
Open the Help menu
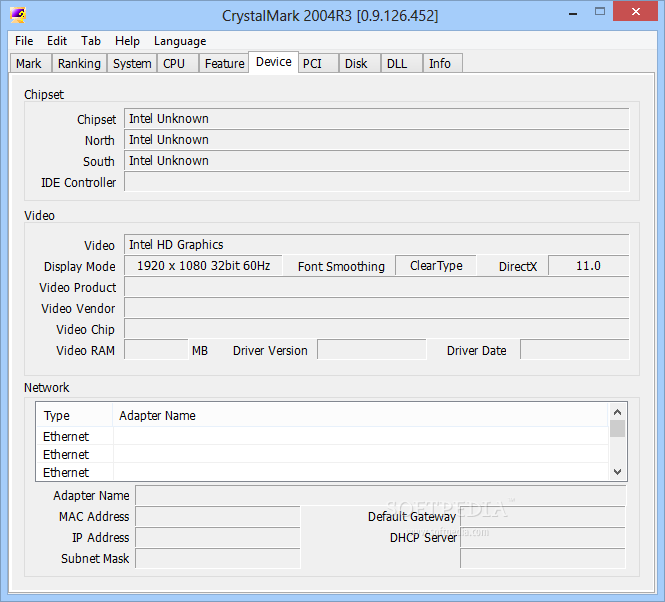(x=127, y=41)
